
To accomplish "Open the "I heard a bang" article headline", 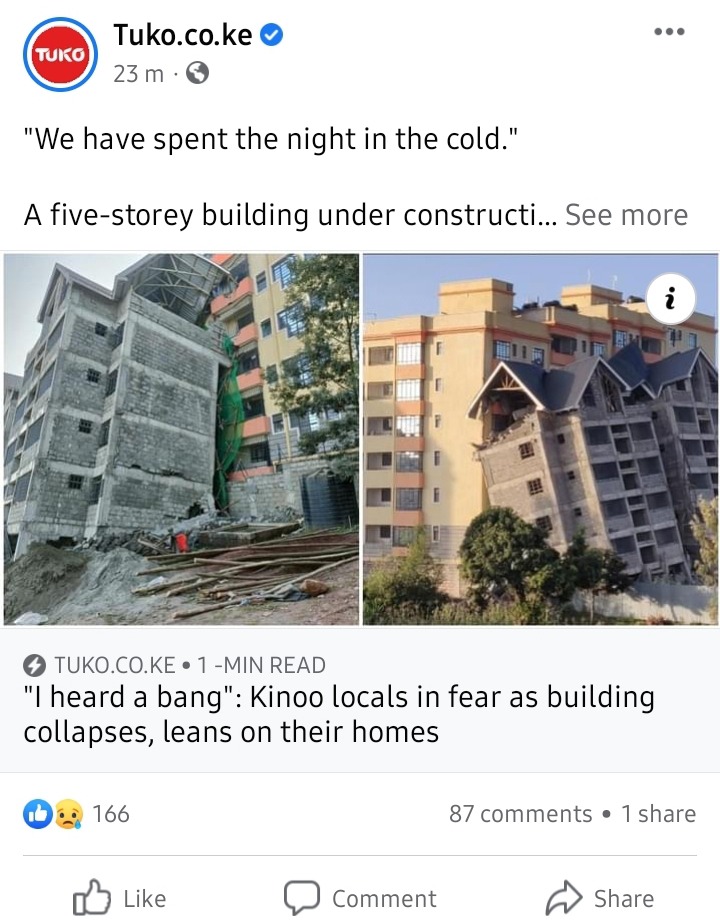I will [339, 714].
